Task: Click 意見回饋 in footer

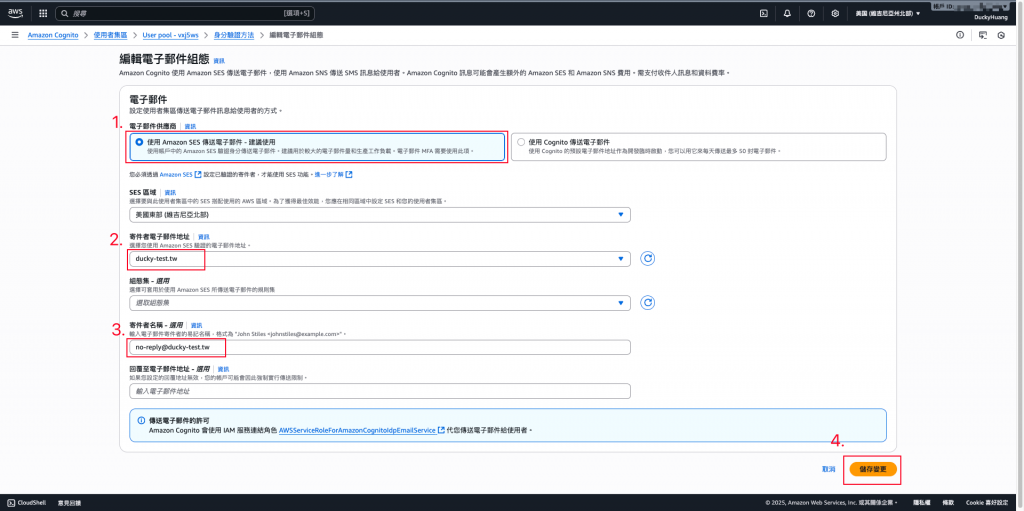Action: 69,503
